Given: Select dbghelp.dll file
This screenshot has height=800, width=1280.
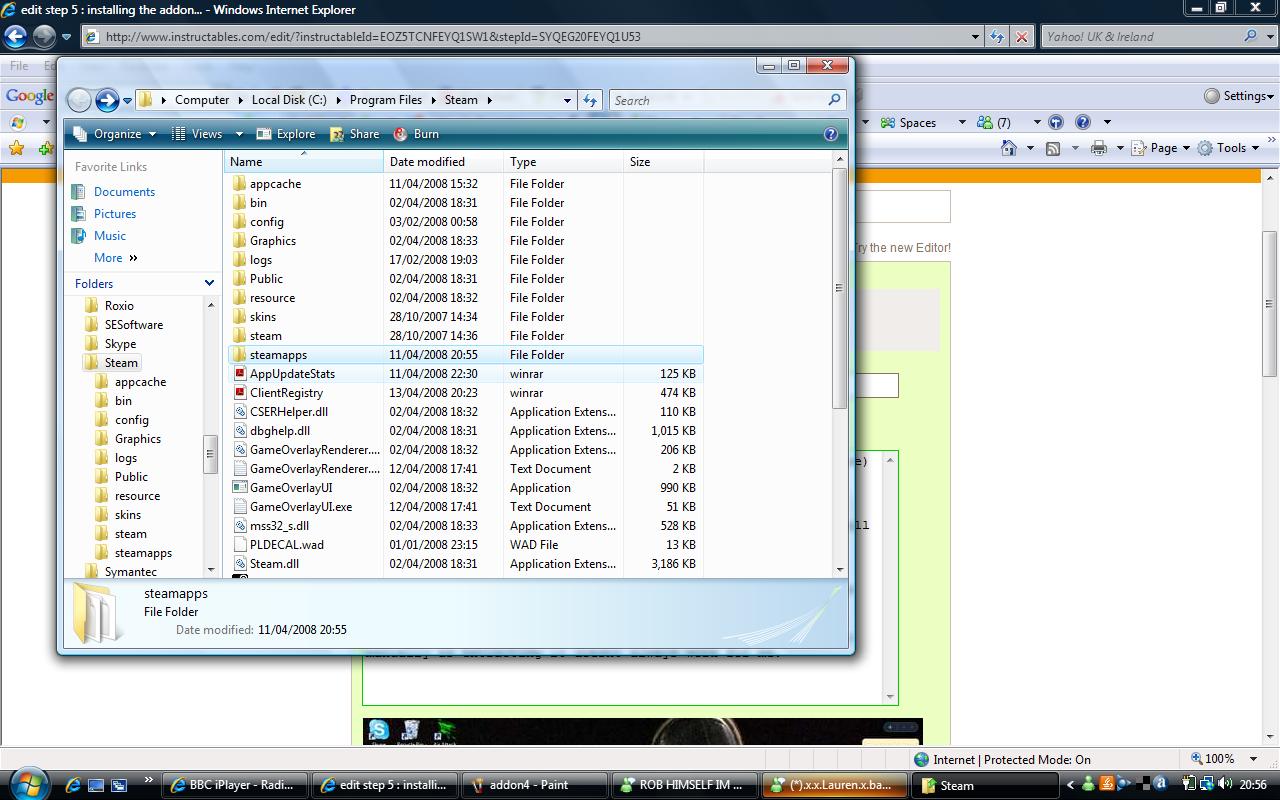Looking at the screenshot, I should click(x=280, y=431).
